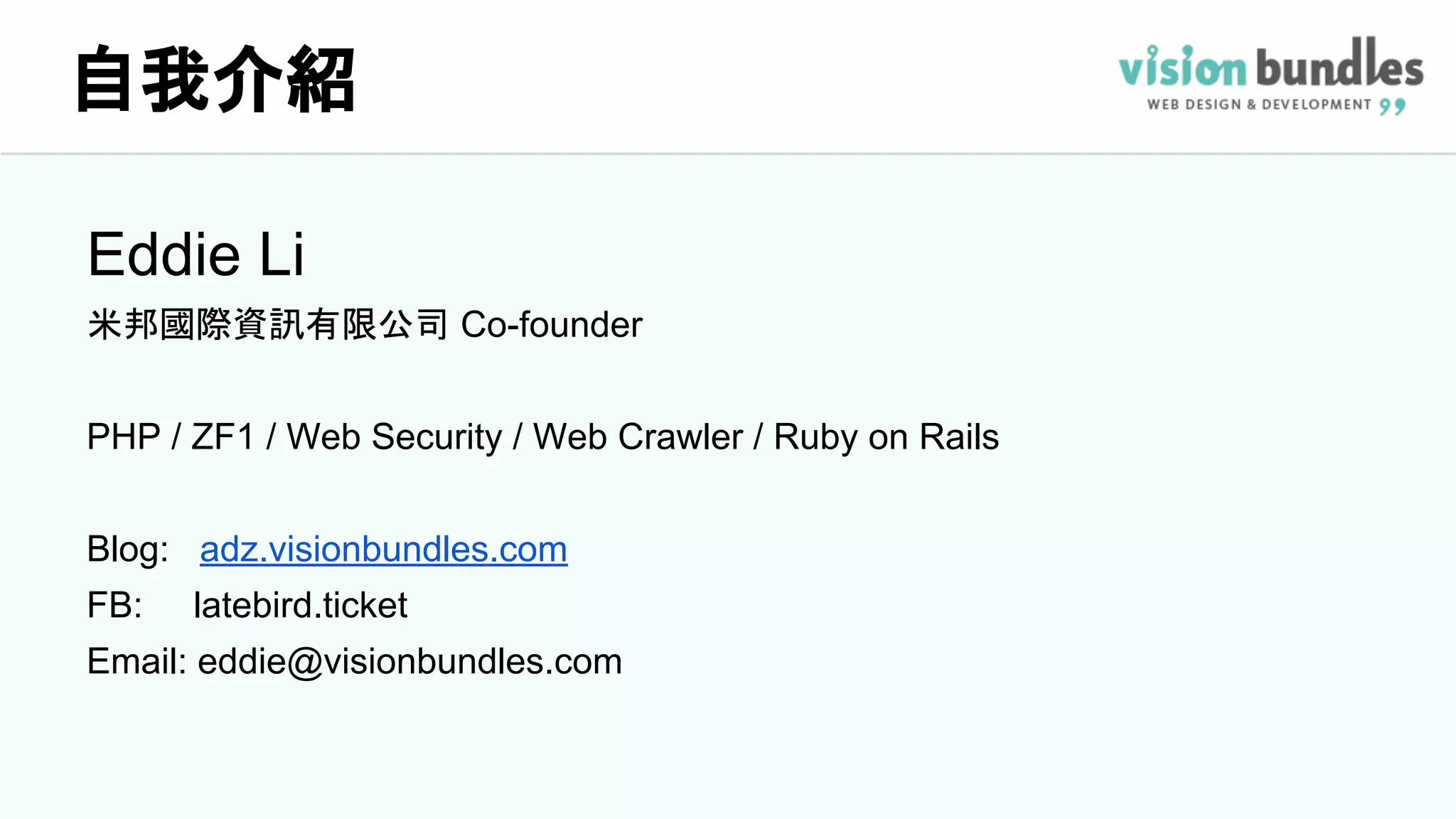Click the word 'bundles' in the logo
Viewport: 1456px width, 819px height.
pos(1339,63)
